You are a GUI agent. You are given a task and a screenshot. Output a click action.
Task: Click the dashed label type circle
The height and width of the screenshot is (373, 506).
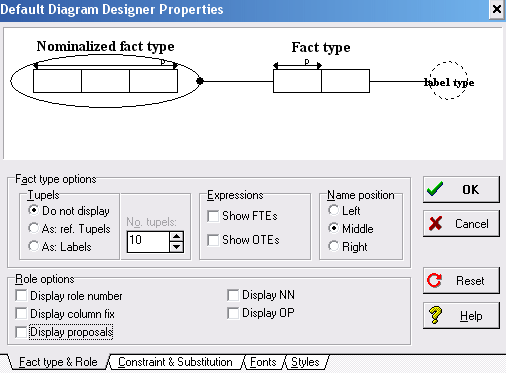tap(448, 80)
